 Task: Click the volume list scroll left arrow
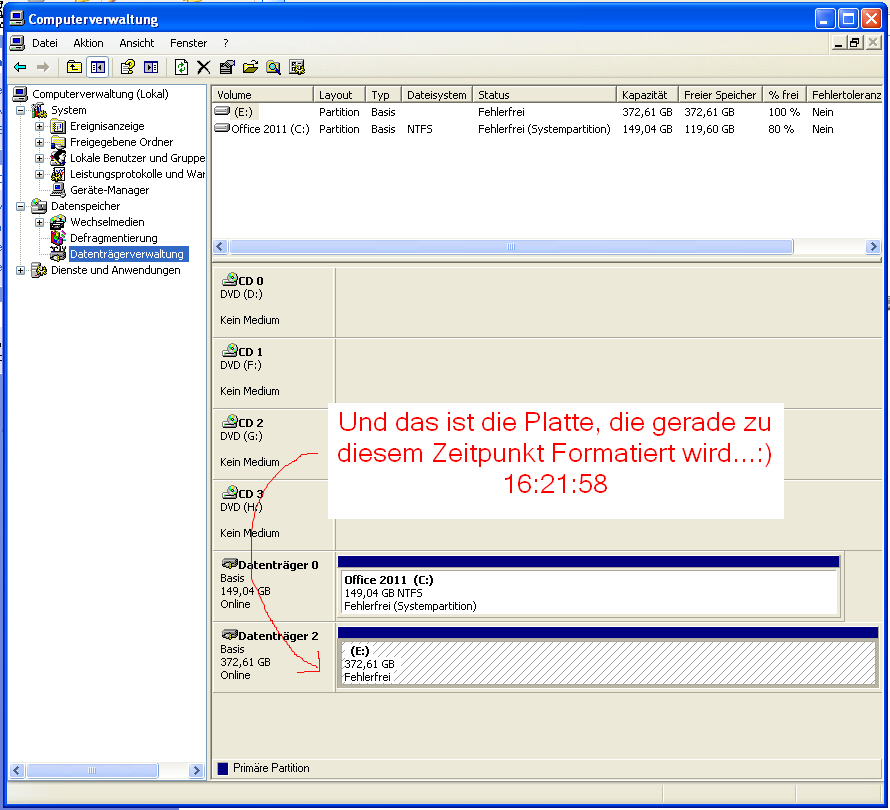point(220,246)
